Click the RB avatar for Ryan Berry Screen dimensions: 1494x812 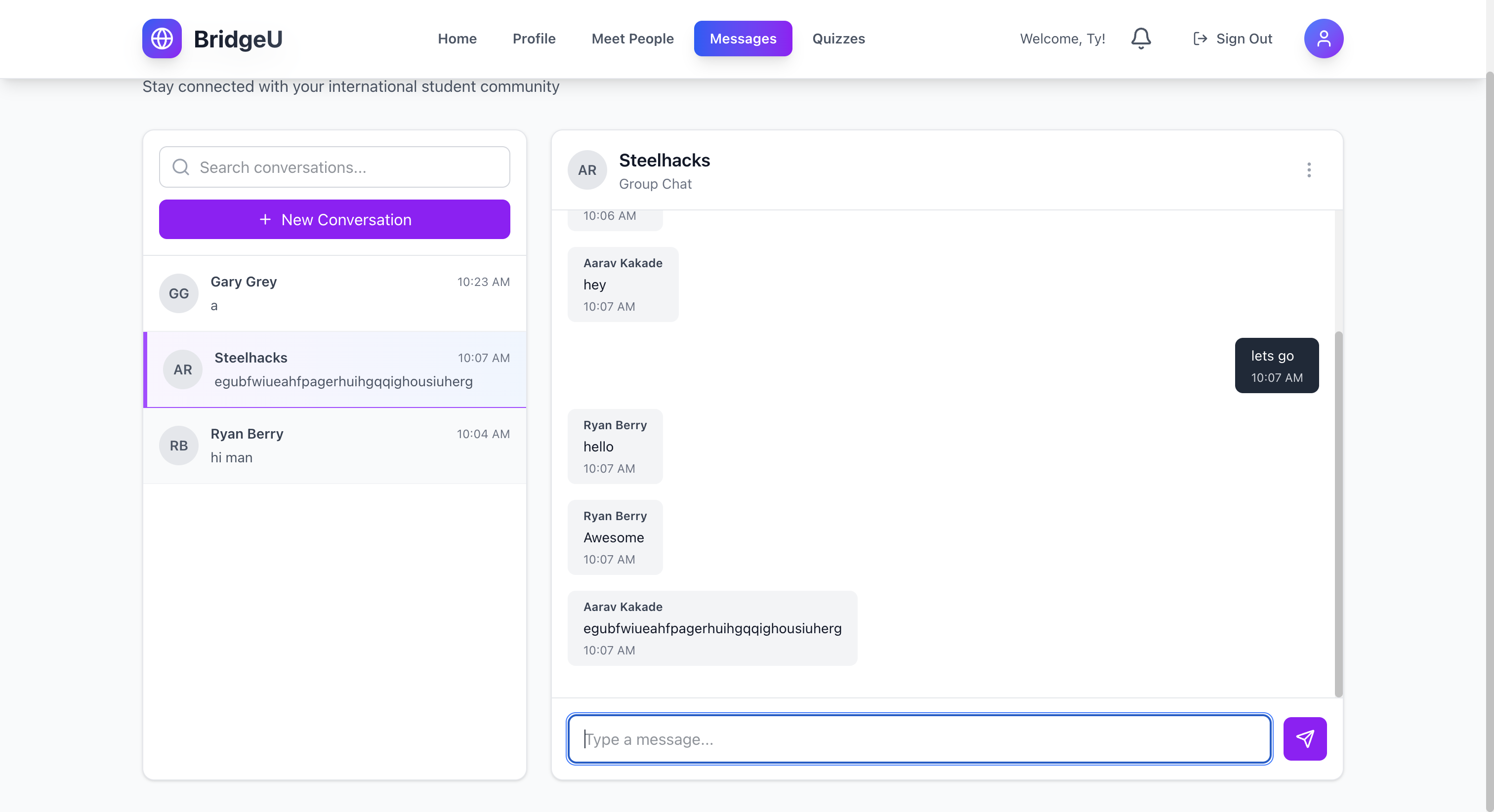point(179,446)
